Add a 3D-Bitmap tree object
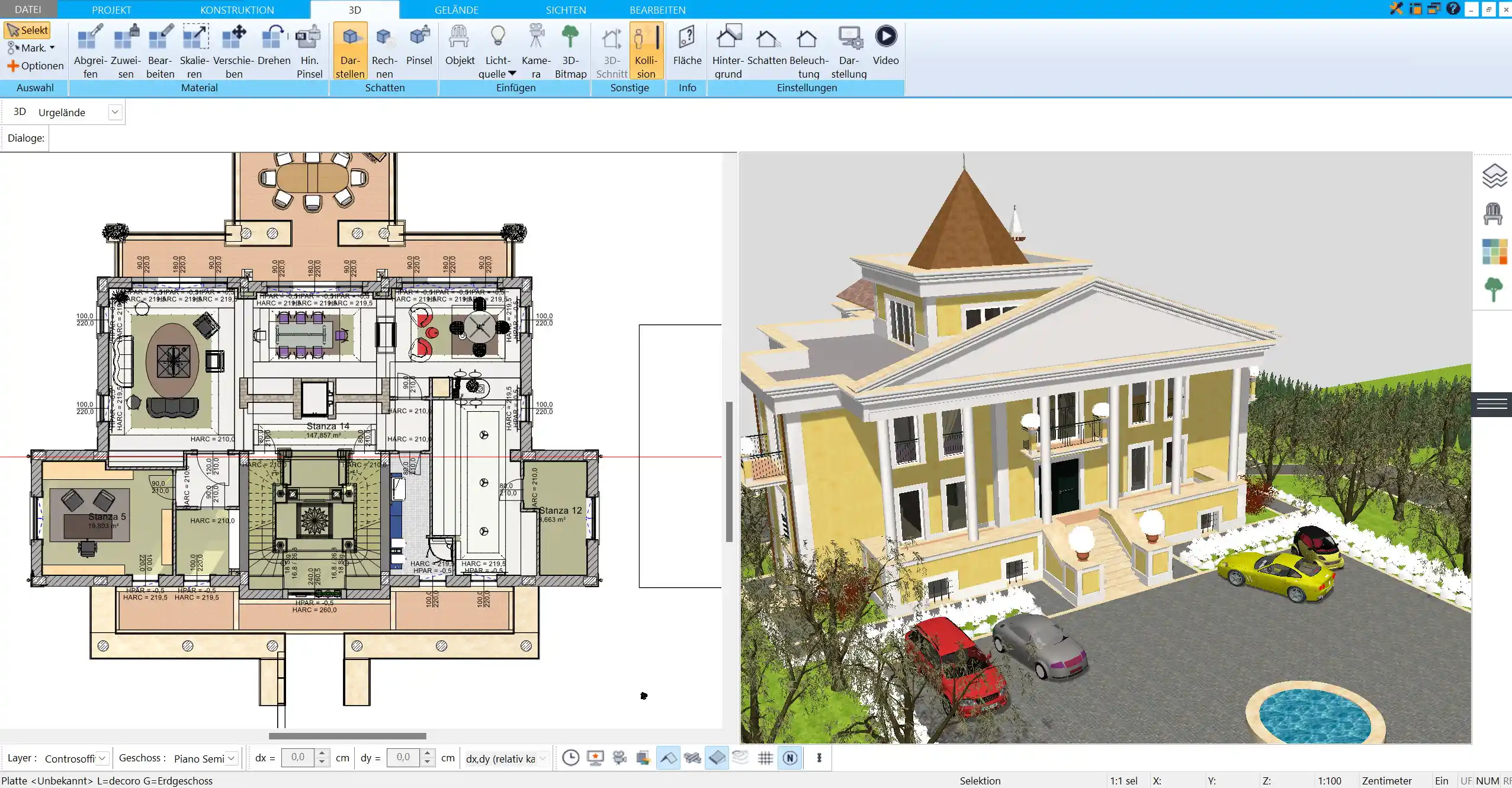Image resolution: width=1512 pixels, height=788 pixels. [570, 51]
